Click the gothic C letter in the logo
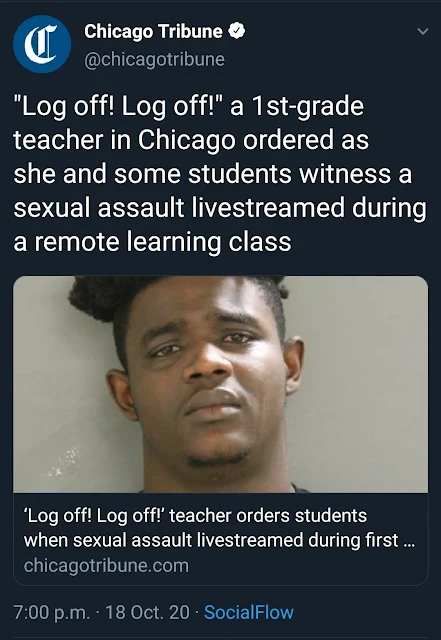Screen dimensions: 441x640 pyautogui.click(x=40, y=44)
